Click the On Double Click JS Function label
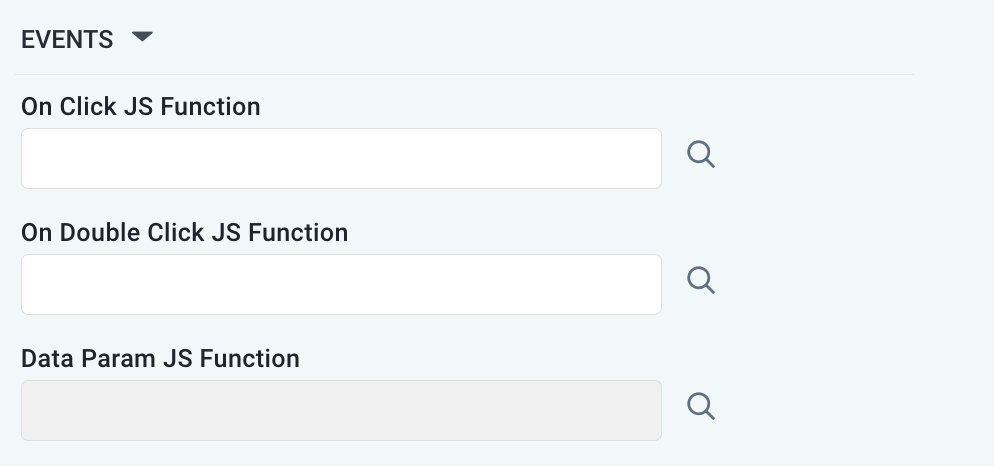The height and width of the screenshot is (466, 994). click(x=184, y=232)
